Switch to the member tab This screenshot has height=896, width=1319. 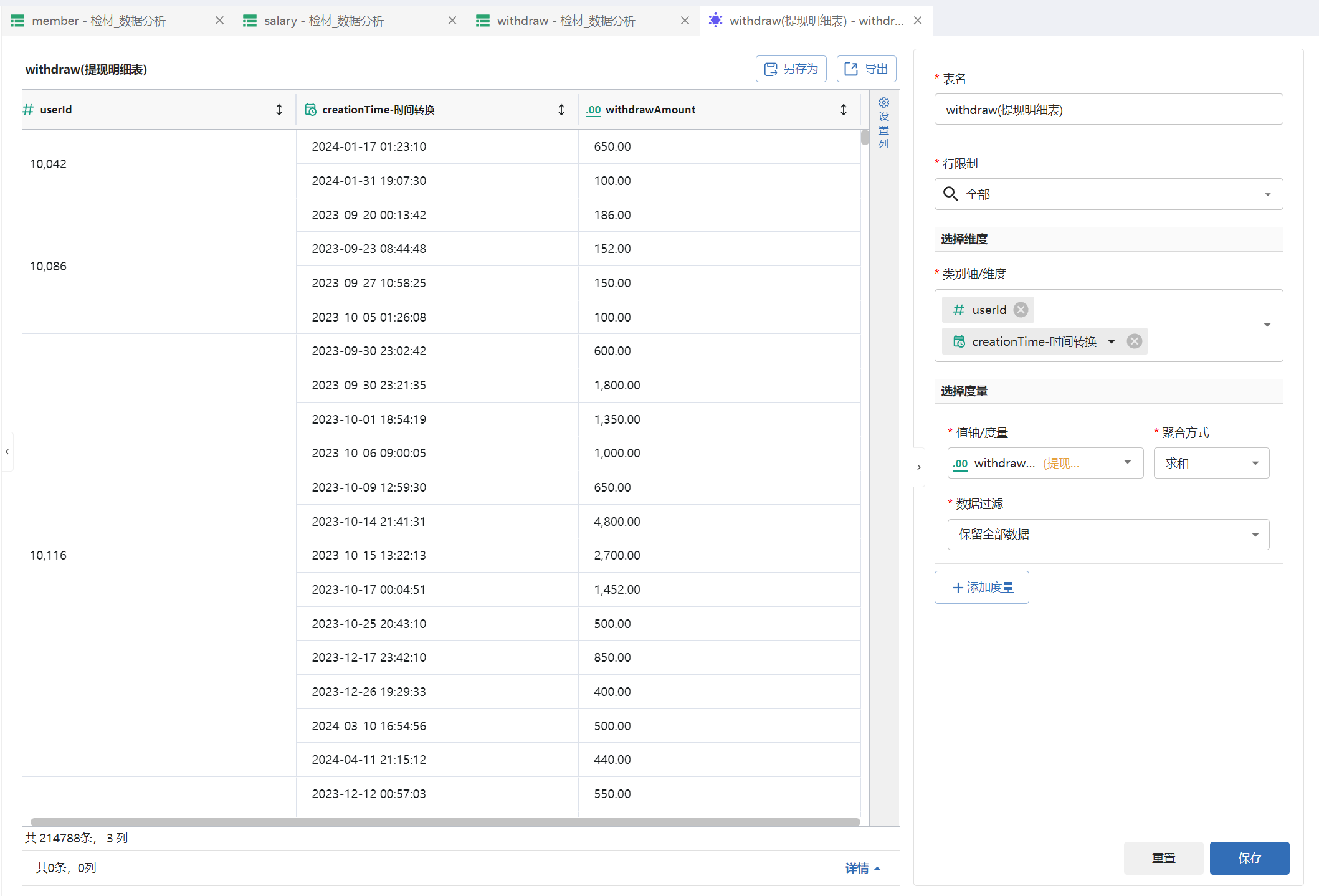pyautogui.click(x=100, y=21)
